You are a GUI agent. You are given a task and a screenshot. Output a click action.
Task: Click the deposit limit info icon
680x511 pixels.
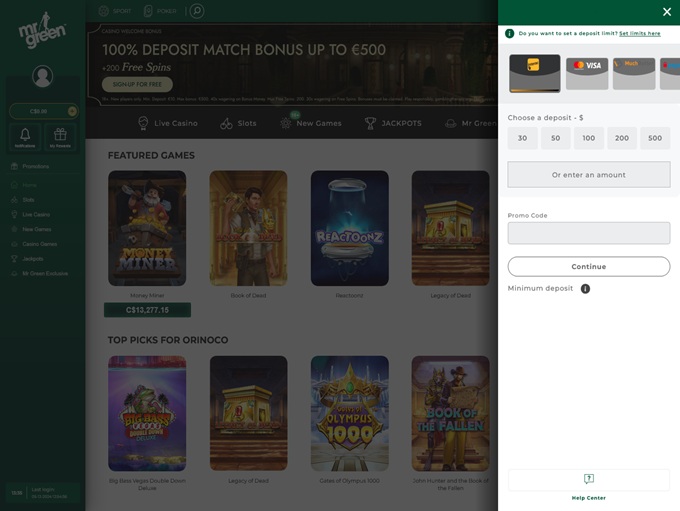pos(510,33)
